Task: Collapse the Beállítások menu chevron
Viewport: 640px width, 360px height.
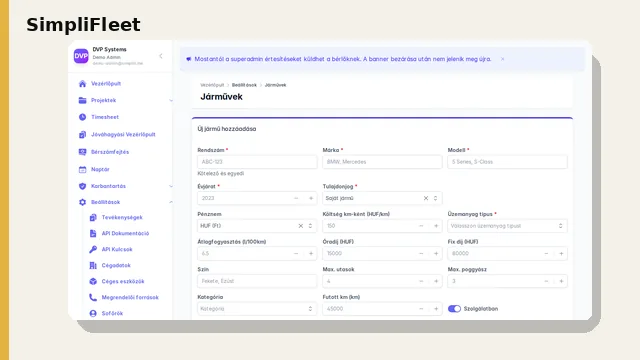Action: (x=171, y=202)
